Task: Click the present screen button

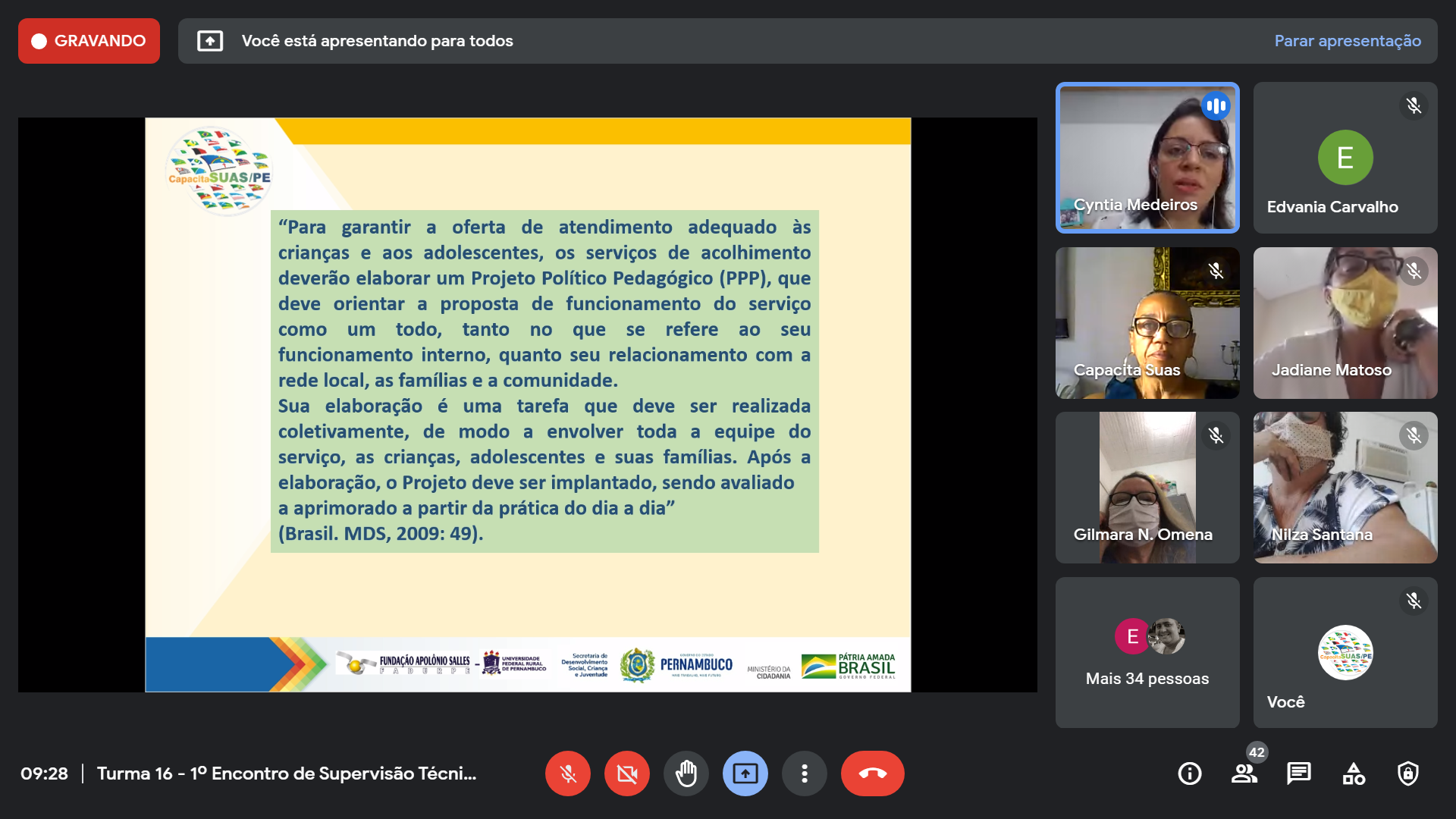Action: click(745, 773)
